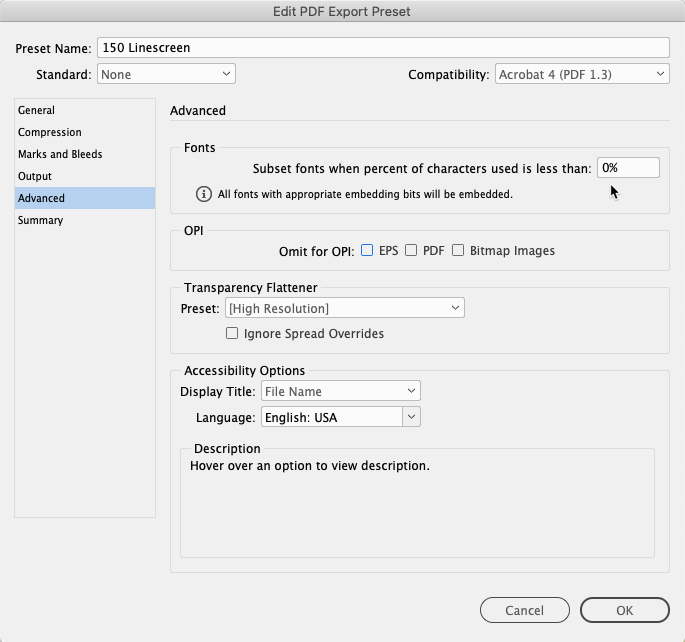The width and height of the screenshot is (685, 642).
Task: Open the Summary panel
Action: coord(85,220)
